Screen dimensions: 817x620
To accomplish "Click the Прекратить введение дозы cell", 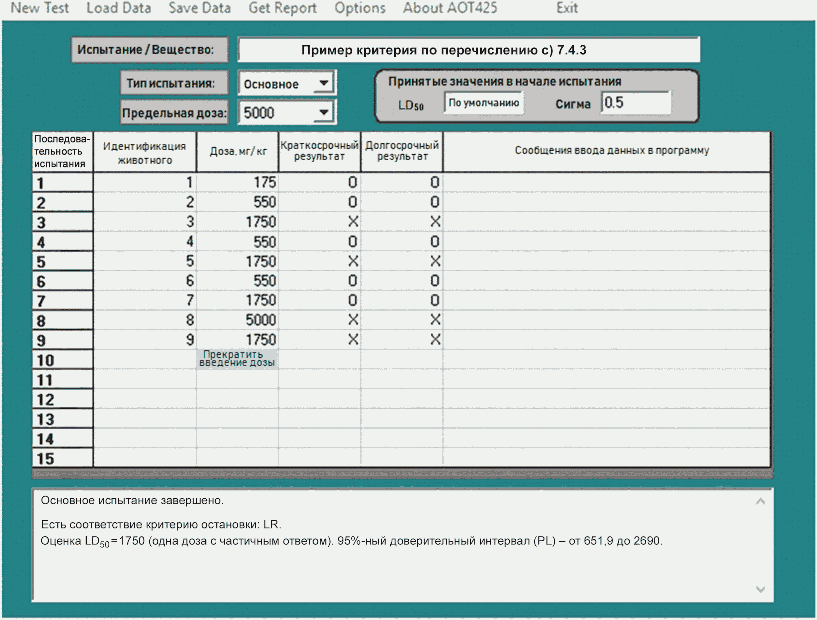I will pos(238,359).
